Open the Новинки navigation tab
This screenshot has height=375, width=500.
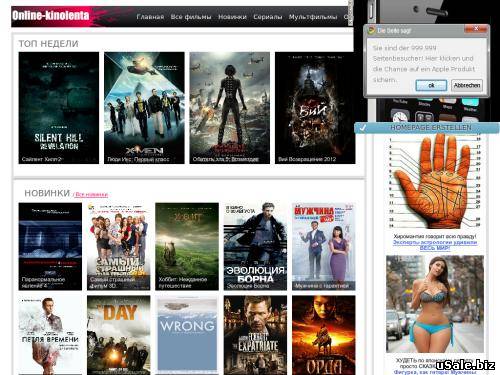232,17
